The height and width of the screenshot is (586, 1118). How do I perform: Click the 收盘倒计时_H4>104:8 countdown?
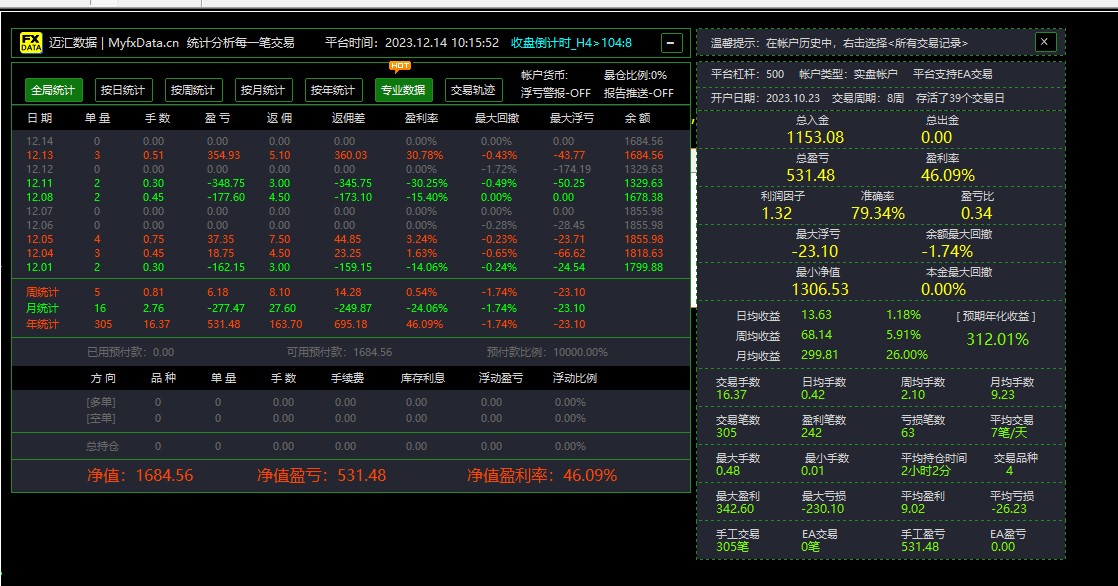[571, 43]
